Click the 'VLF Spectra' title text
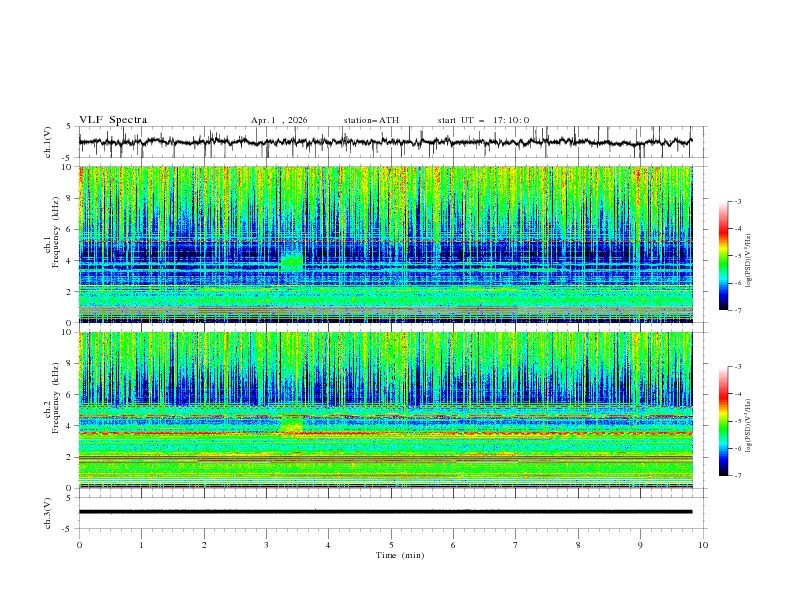 113,120
